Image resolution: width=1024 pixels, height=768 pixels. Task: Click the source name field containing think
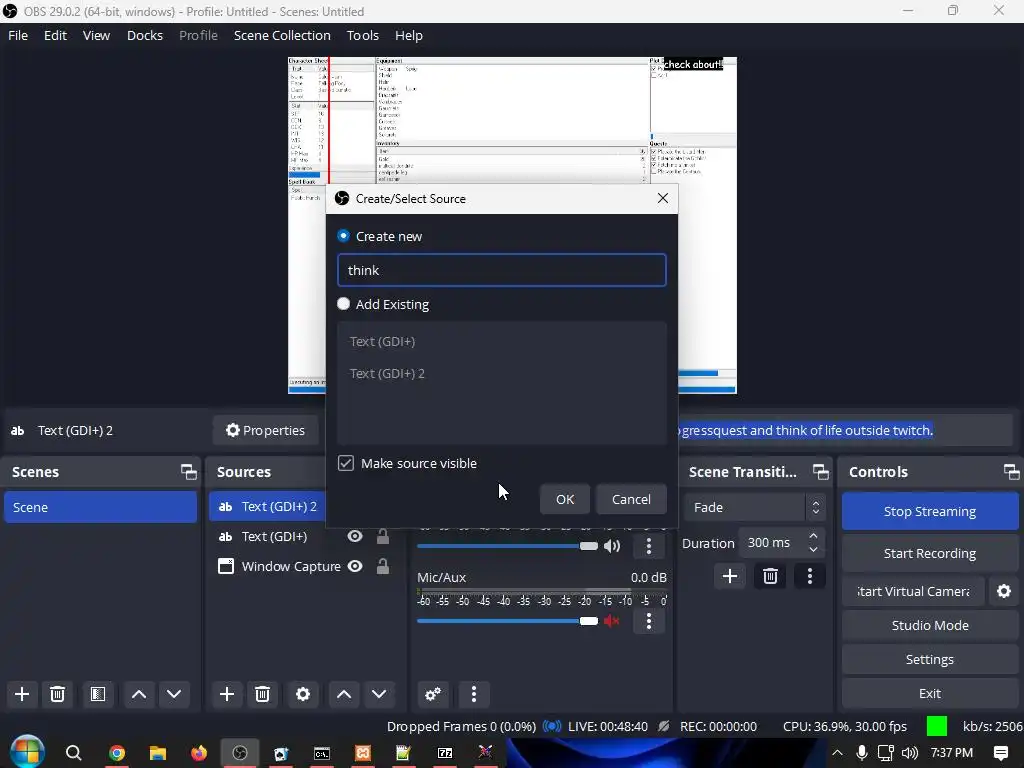coord(502,270)
